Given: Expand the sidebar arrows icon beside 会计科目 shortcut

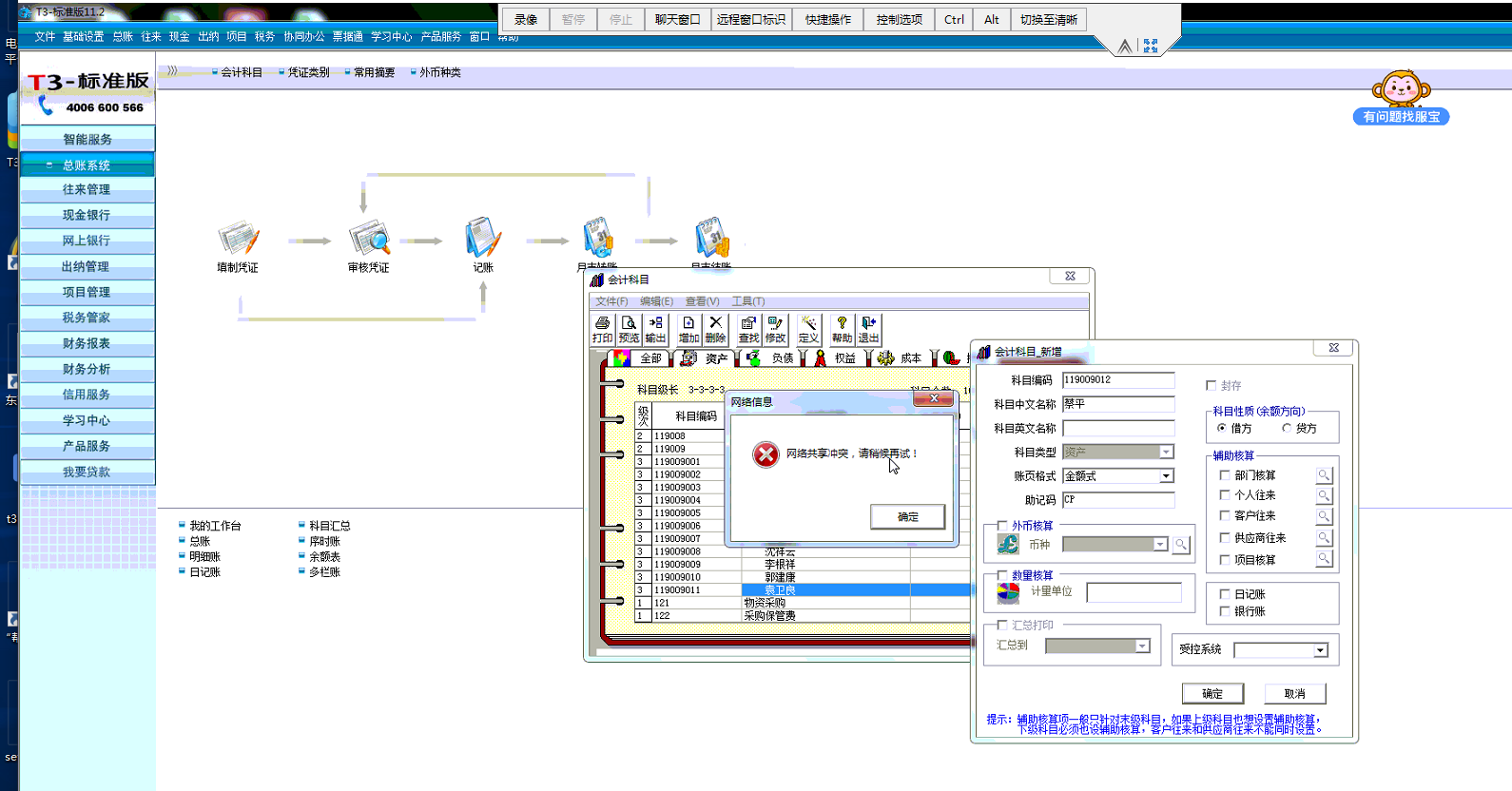Looking at the screenshot, I should (x=172, y=71).
